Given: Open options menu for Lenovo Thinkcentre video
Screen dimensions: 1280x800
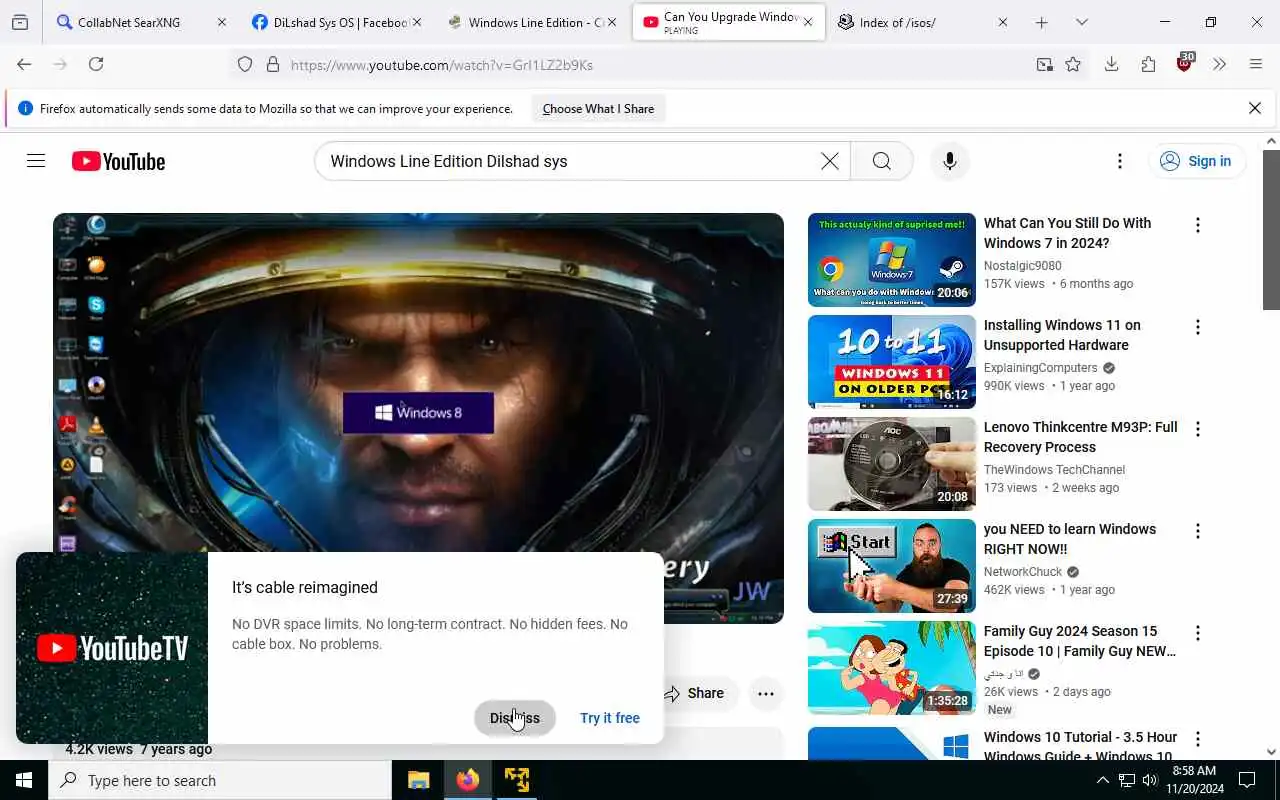Looking at the screenshot, I should pyautogui.click(x=1198, y=429).
